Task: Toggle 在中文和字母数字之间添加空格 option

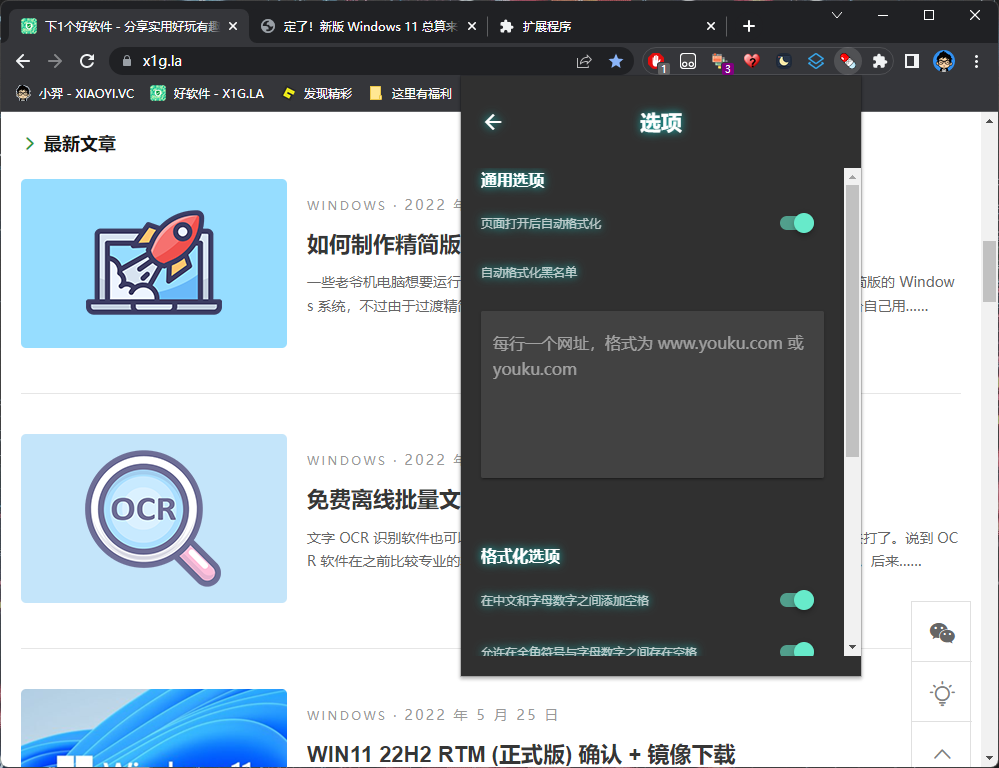Action: pyautogui.click(x=795, y=600)
